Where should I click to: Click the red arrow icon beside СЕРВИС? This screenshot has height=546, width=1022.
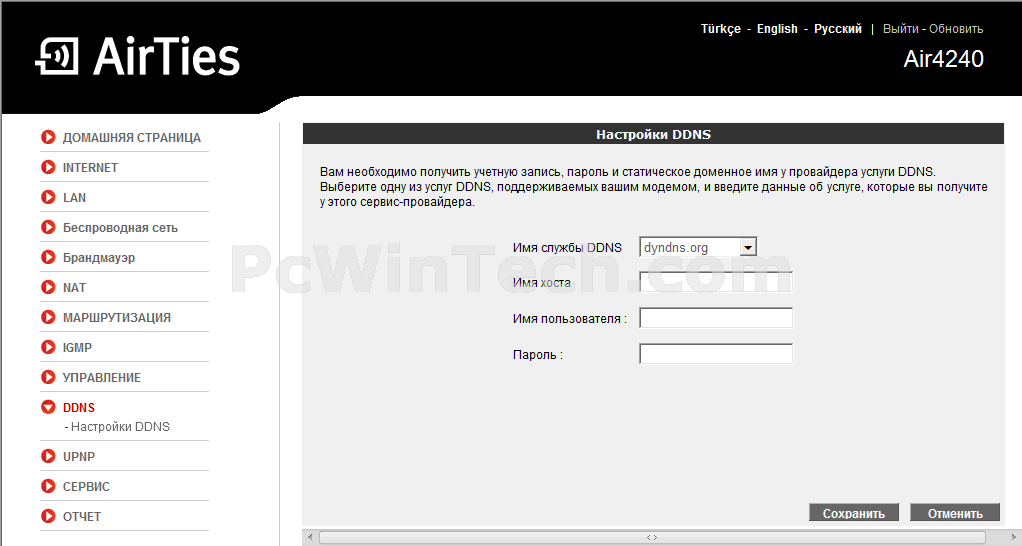48,486
